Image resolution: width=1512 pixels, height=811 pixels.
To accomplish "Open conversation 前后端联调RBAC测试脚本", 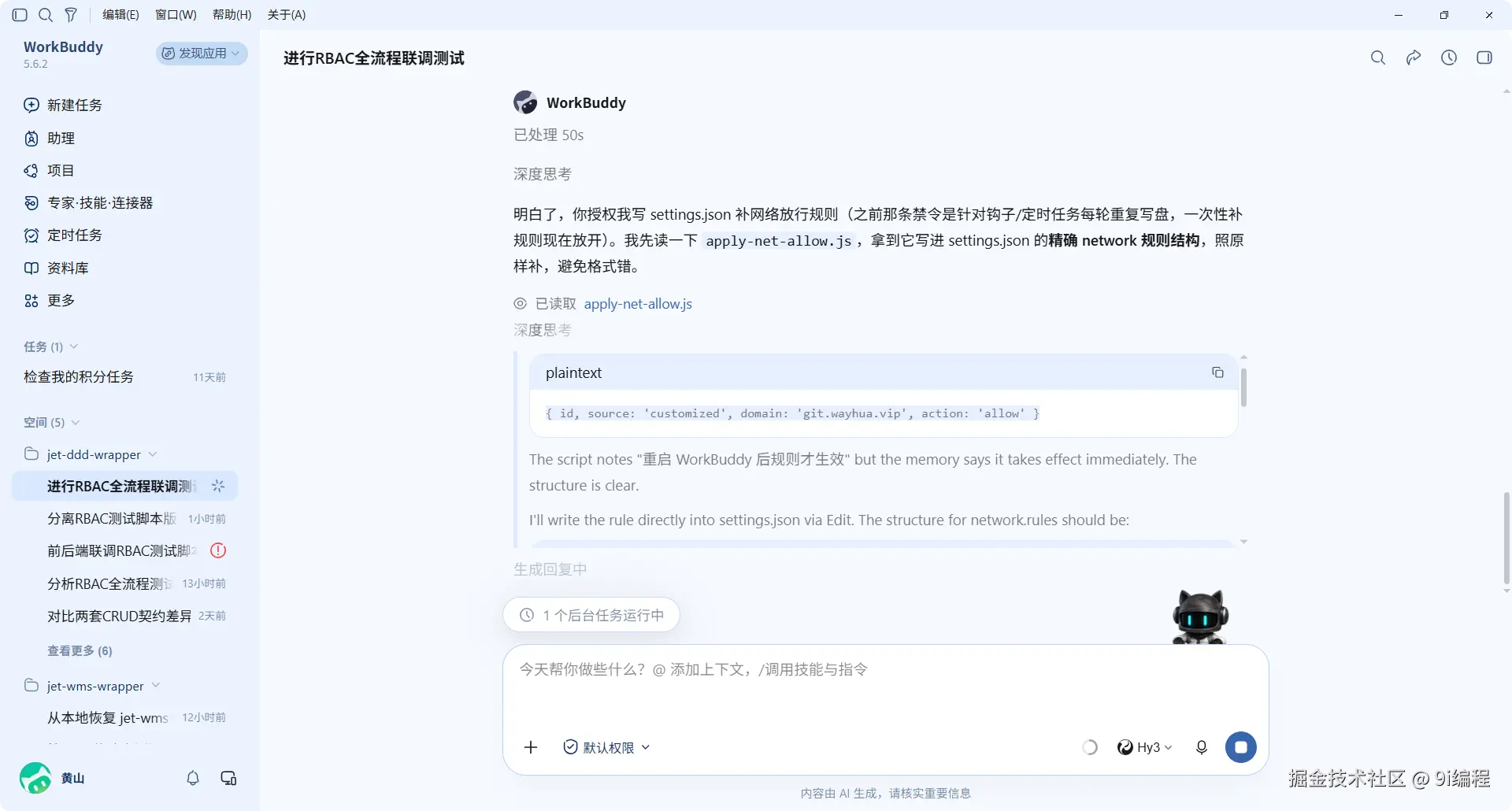I will coord(124,551).
